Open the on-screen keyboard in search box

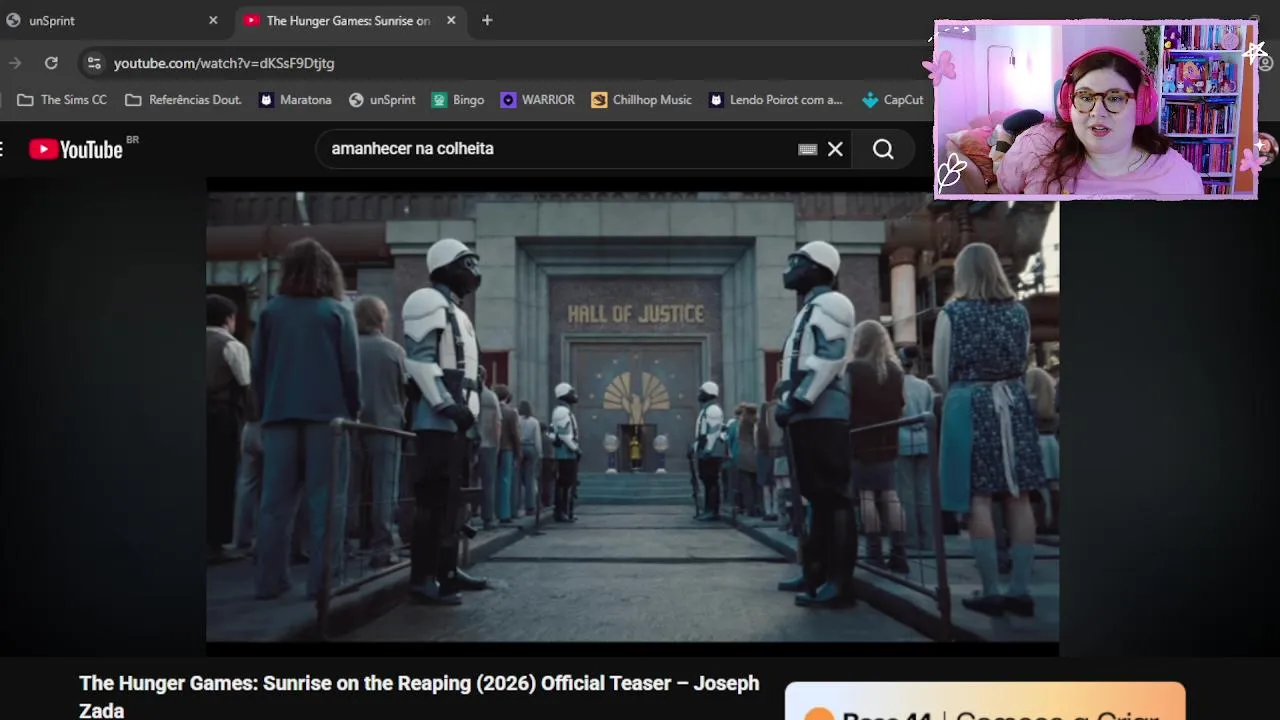click(x=808, y=149)
